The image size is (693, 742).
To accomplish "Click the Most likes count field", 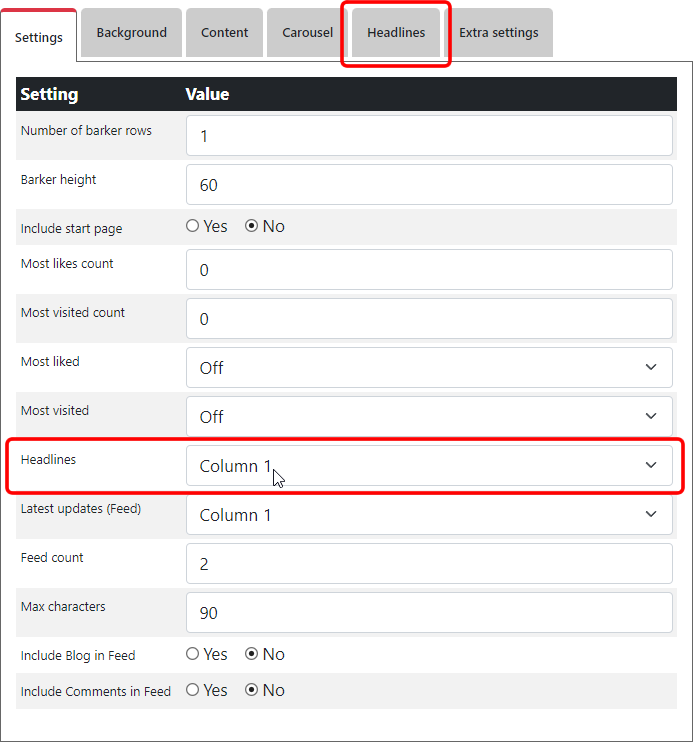I will (x=429, y=270).
